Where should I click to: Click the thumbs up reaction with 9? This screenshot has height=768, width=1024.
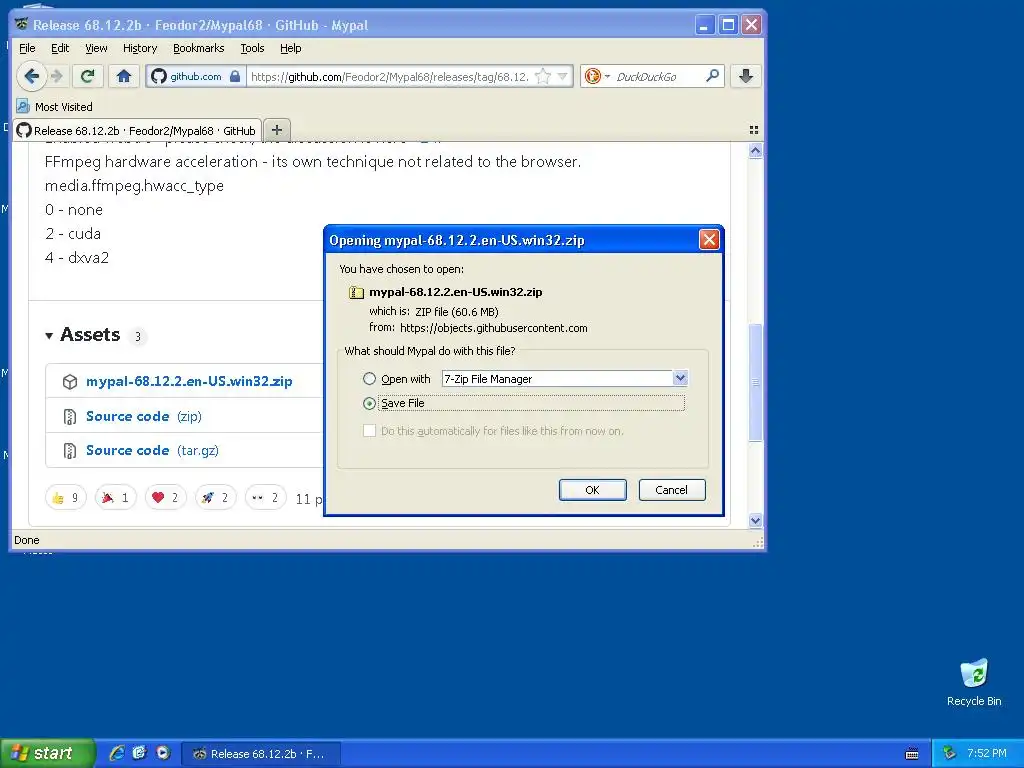point(66,498)
